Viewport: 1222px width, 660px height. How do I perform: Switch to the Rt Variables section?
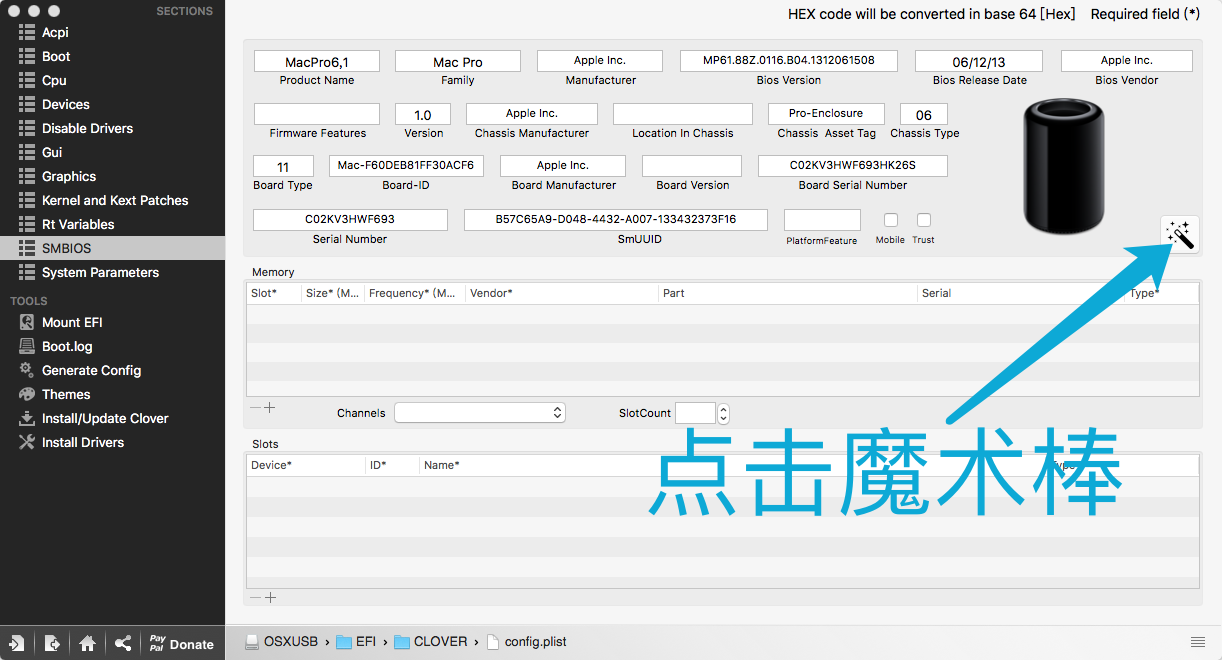click(77, 224)
